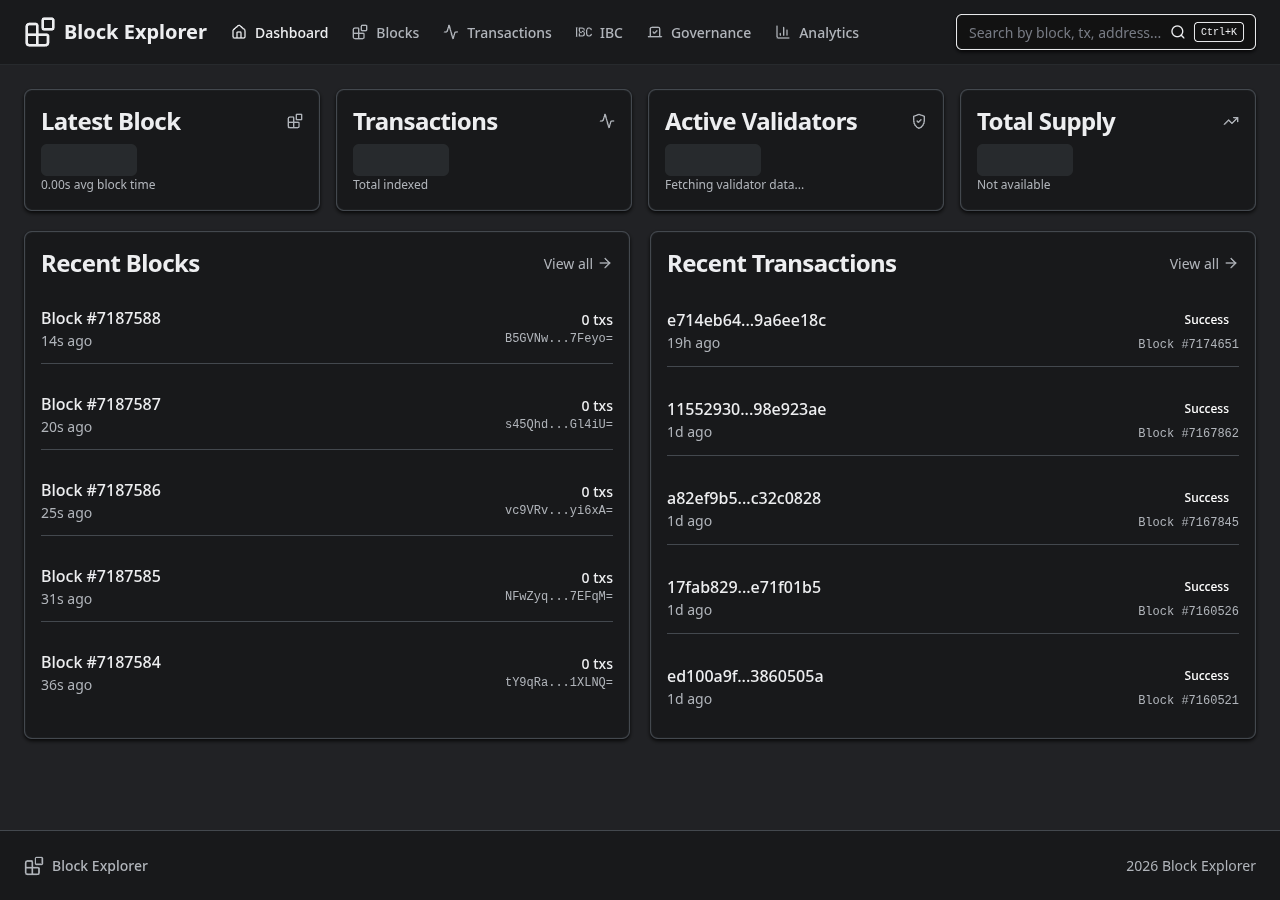Click hash s45Qhd...Gl4iU=
Image resolution: width=1280 pixels, height=900 pixels.
559,424
